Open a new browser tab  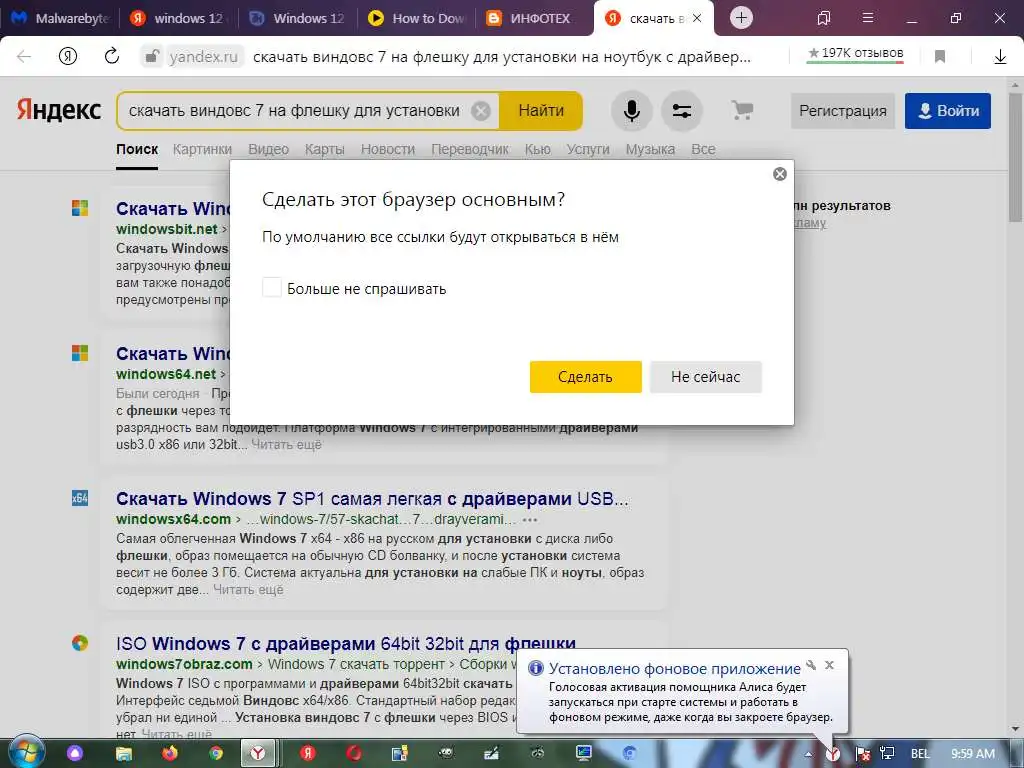pos(741,18)
